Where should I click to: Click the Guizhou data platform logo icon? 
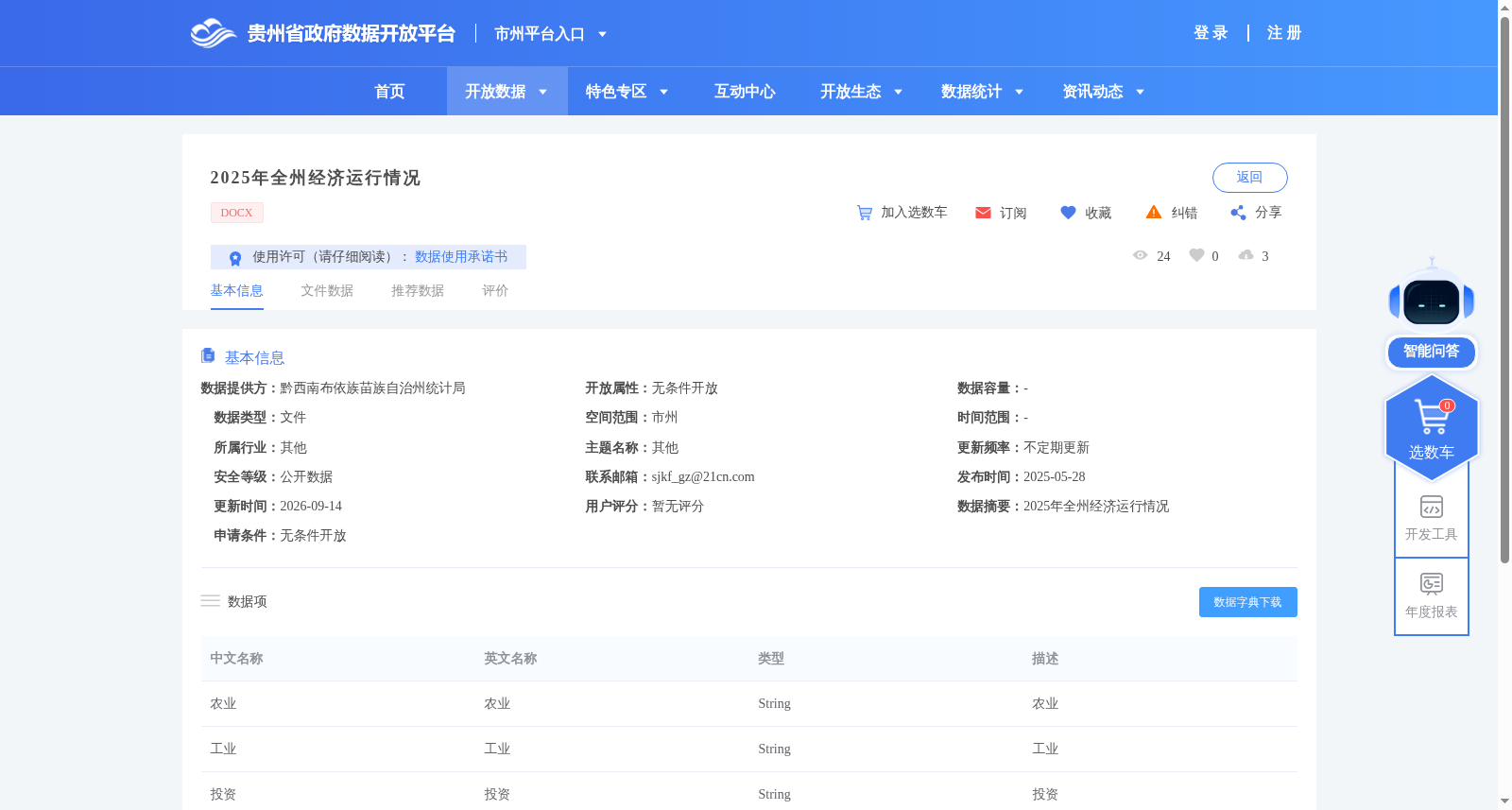point(213,33)
